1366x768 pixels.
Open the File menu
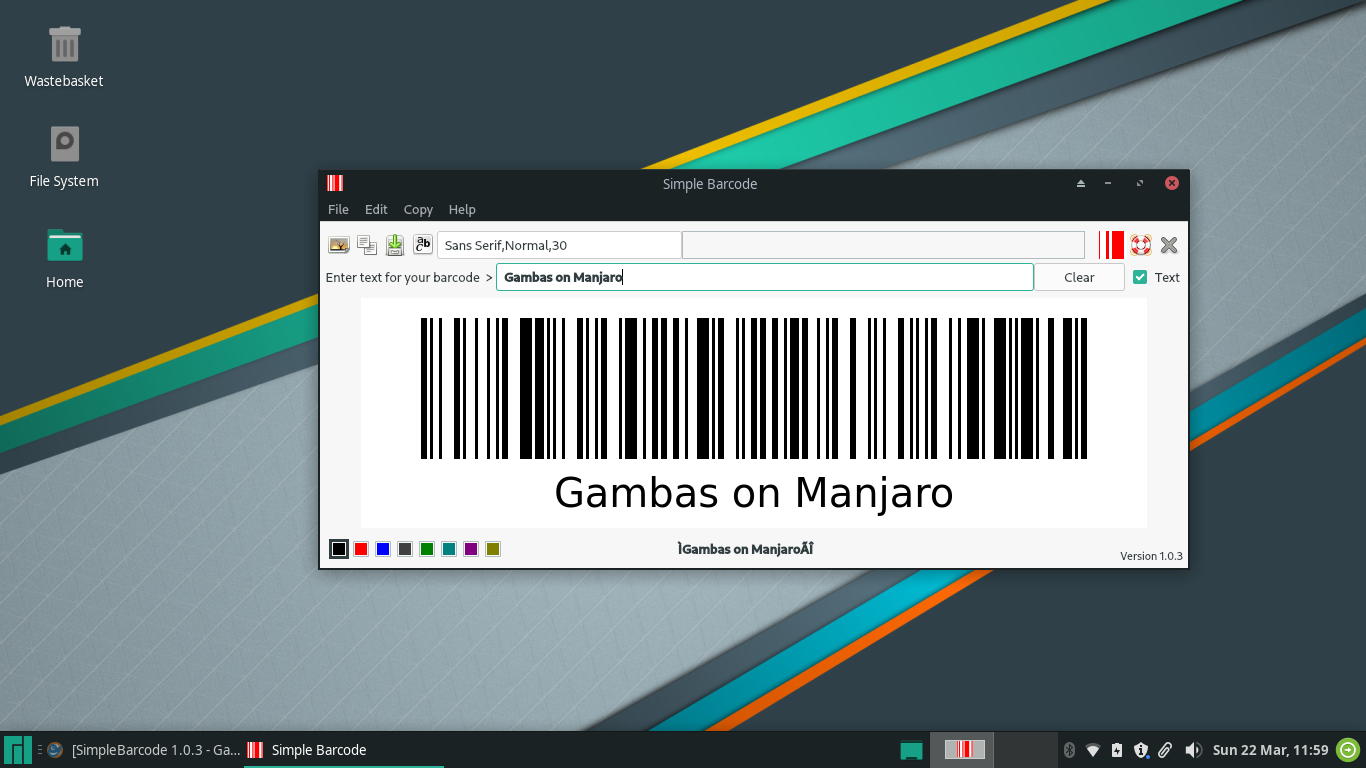pos(338,209)
